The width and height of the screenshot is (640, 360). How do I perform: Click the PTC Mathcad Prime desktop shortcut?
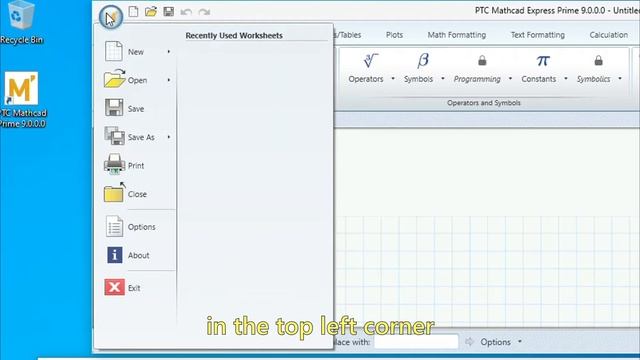pyautogui.click(x=22, y=100)
